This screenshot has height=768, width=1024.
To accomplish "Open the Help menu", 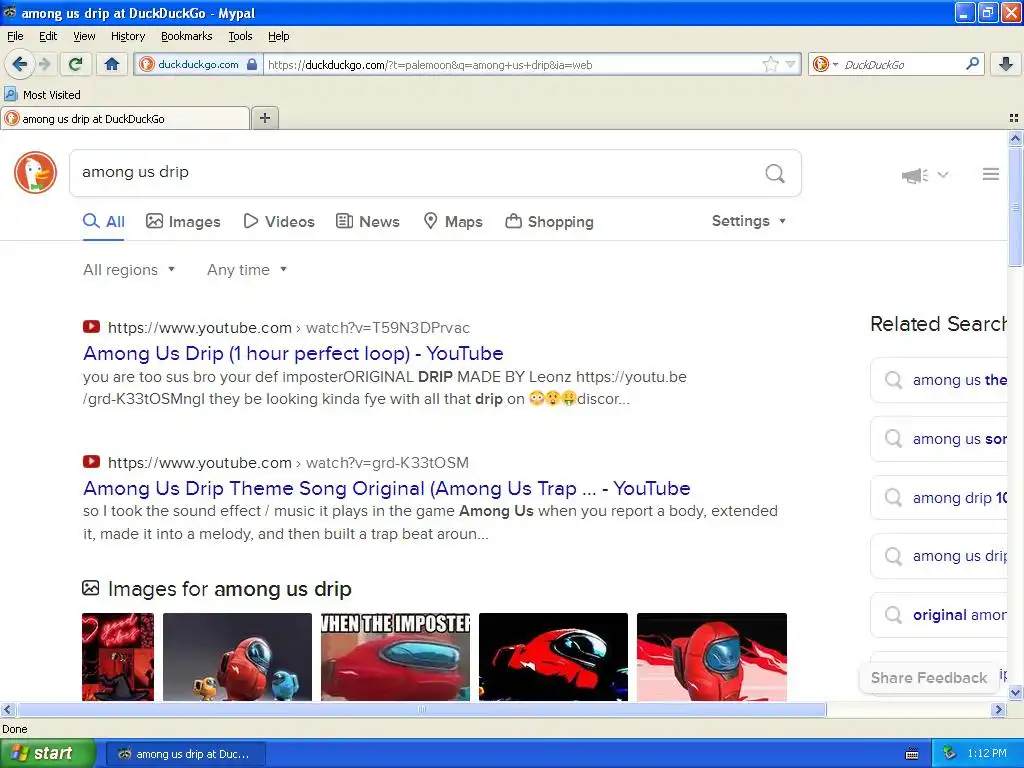I will 279,37.
